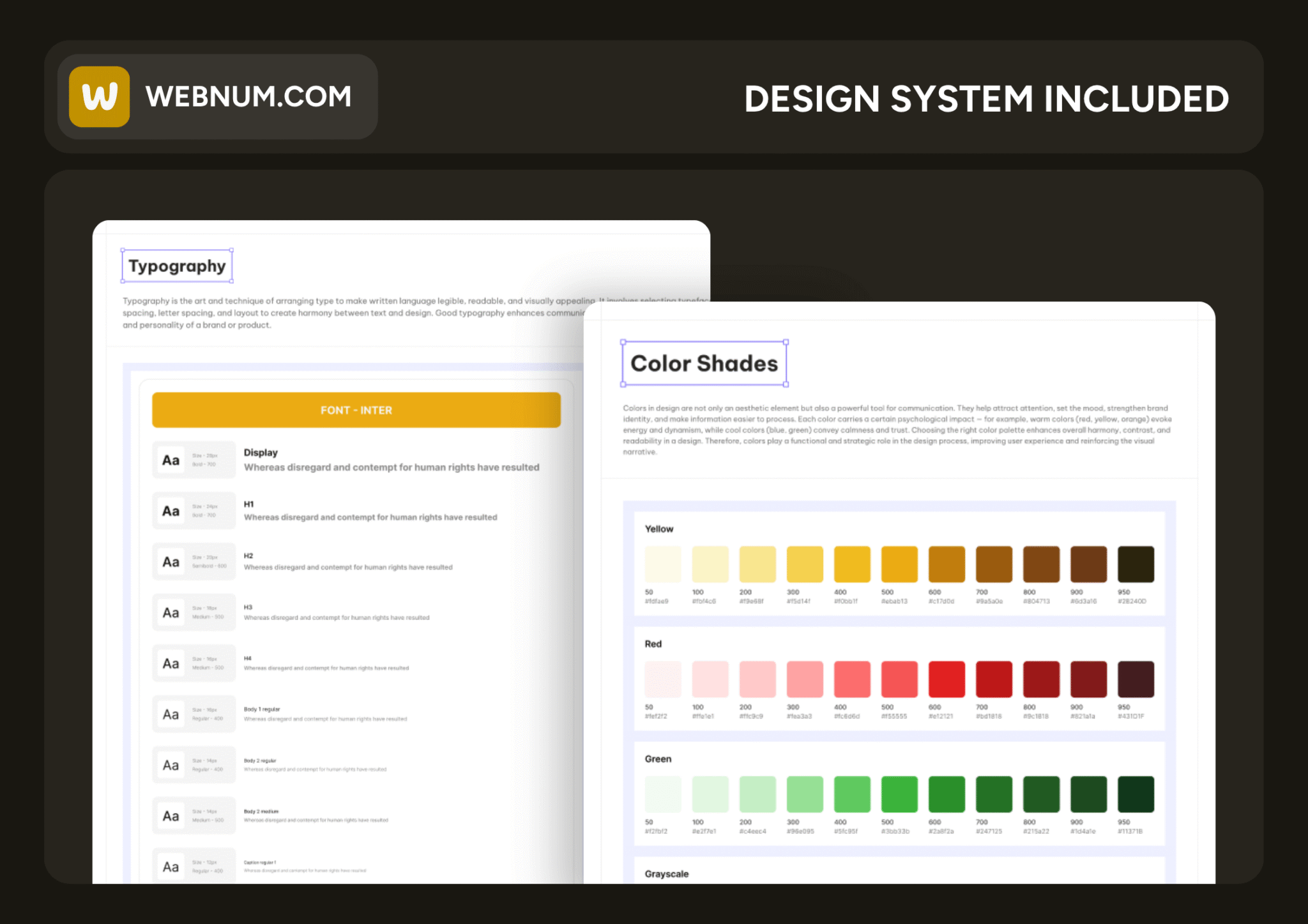
Task: Click the DESIGN SYSTEM INCLUDED title
Action: 986,99
